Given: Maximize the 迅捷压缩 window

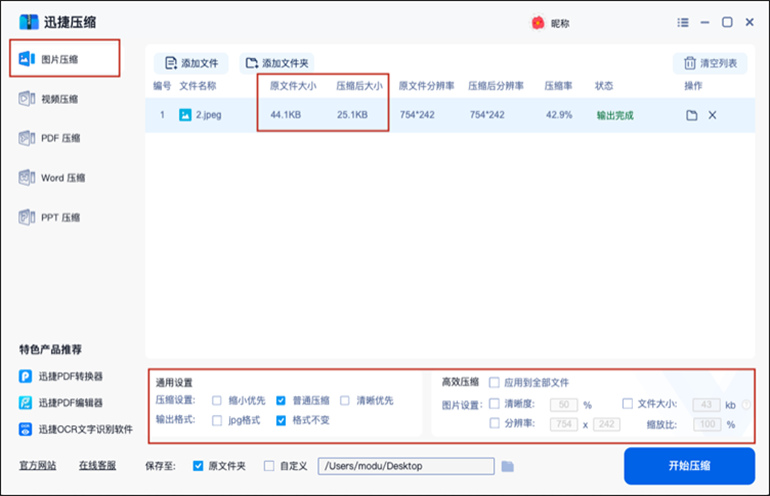Looking at the screenshot, I should point(727,22).
